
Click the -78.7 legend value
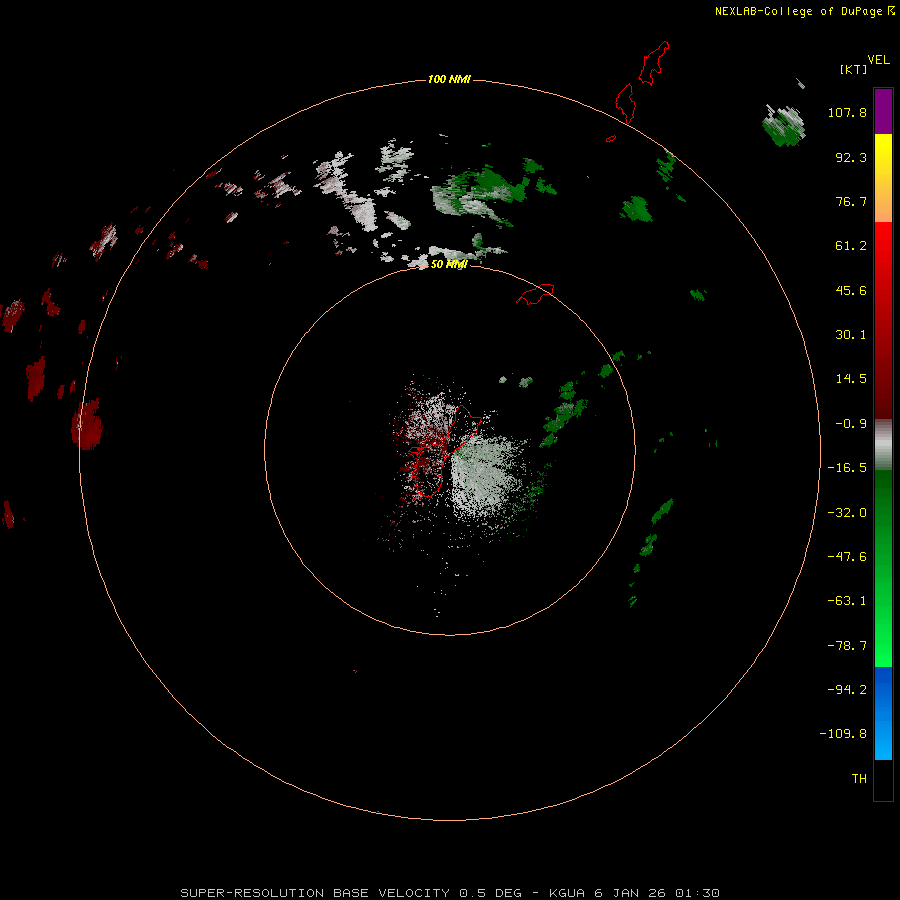point(847,646)
